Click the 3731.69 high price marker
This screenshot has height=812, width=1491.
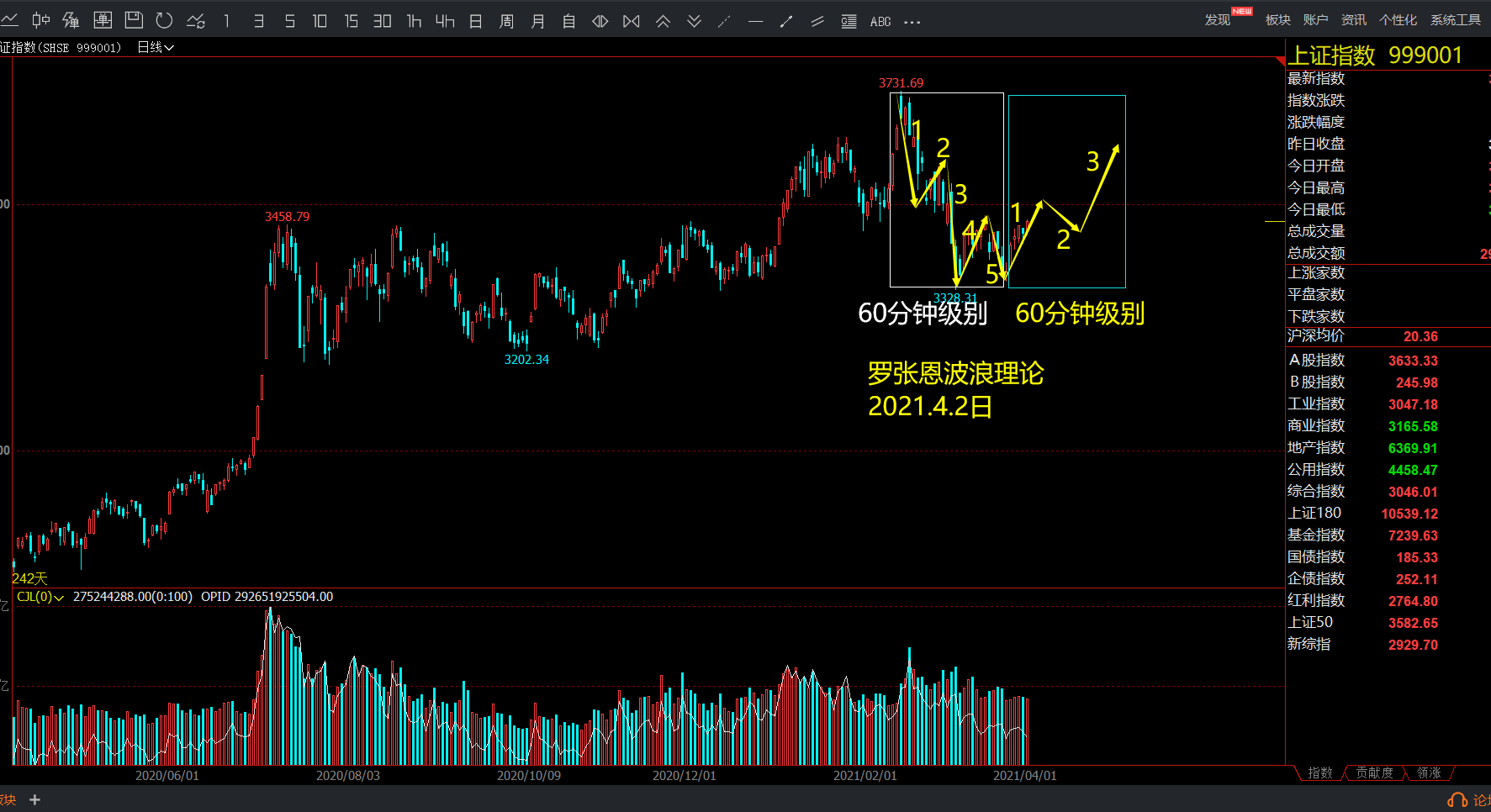901,83
